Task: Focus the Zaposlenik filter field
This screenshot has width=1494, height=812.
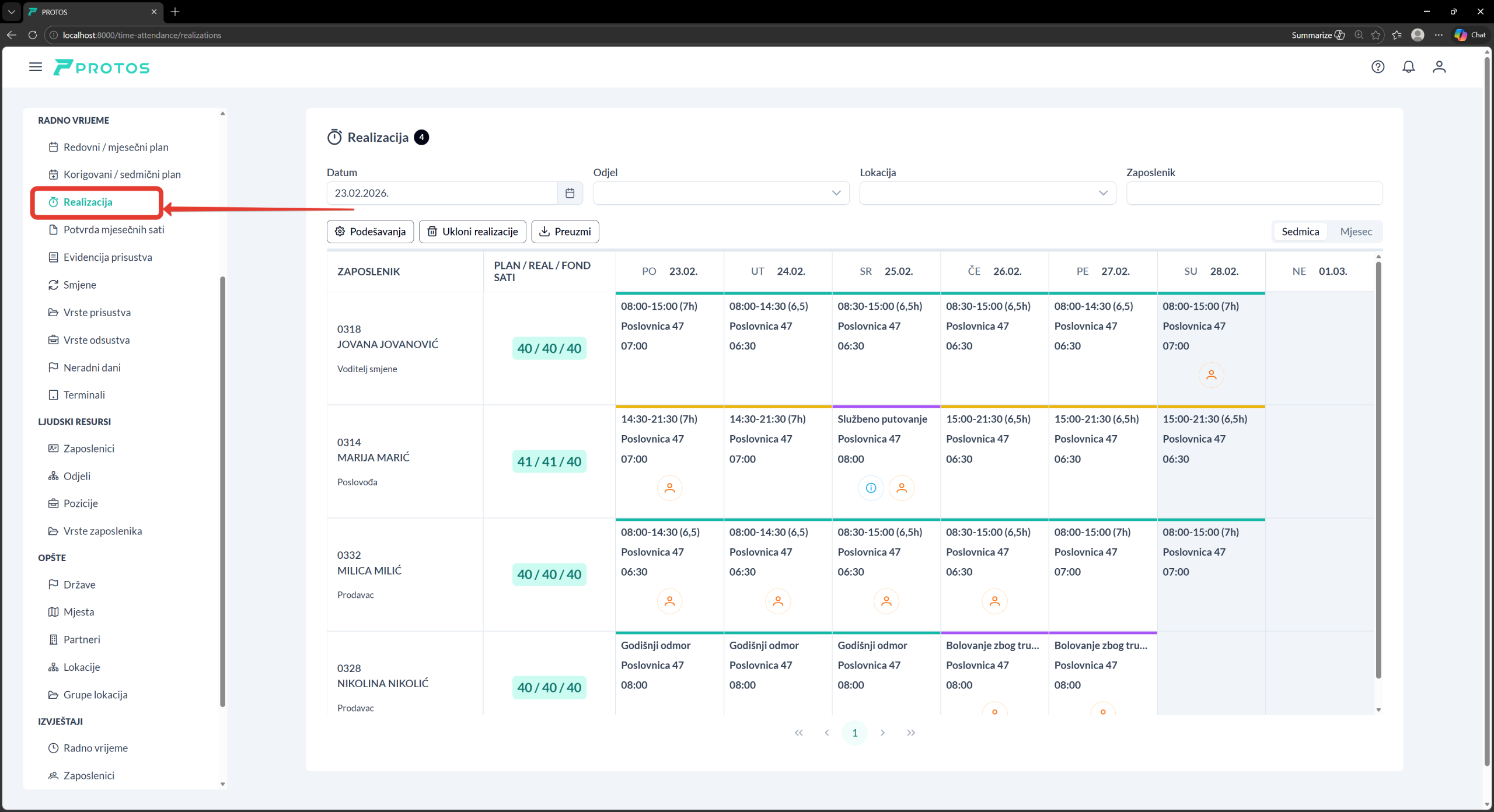Action: 1254,193
